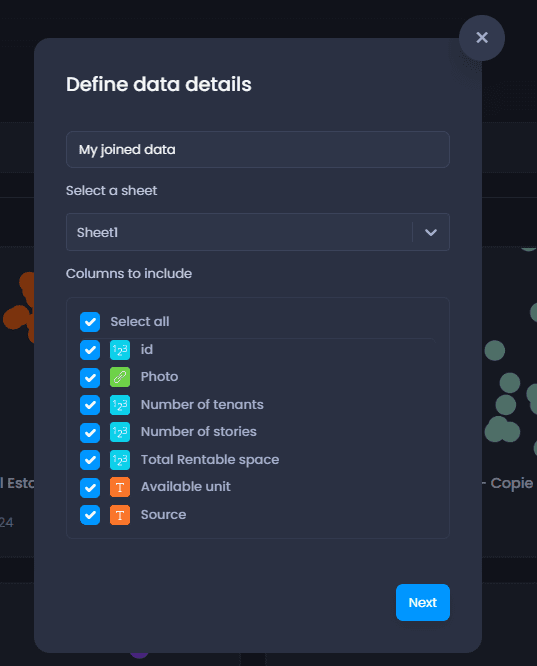Uncheck the Source column checkbox
The height and width of the screenshot is (666, 537).
[x=90, y=515]
